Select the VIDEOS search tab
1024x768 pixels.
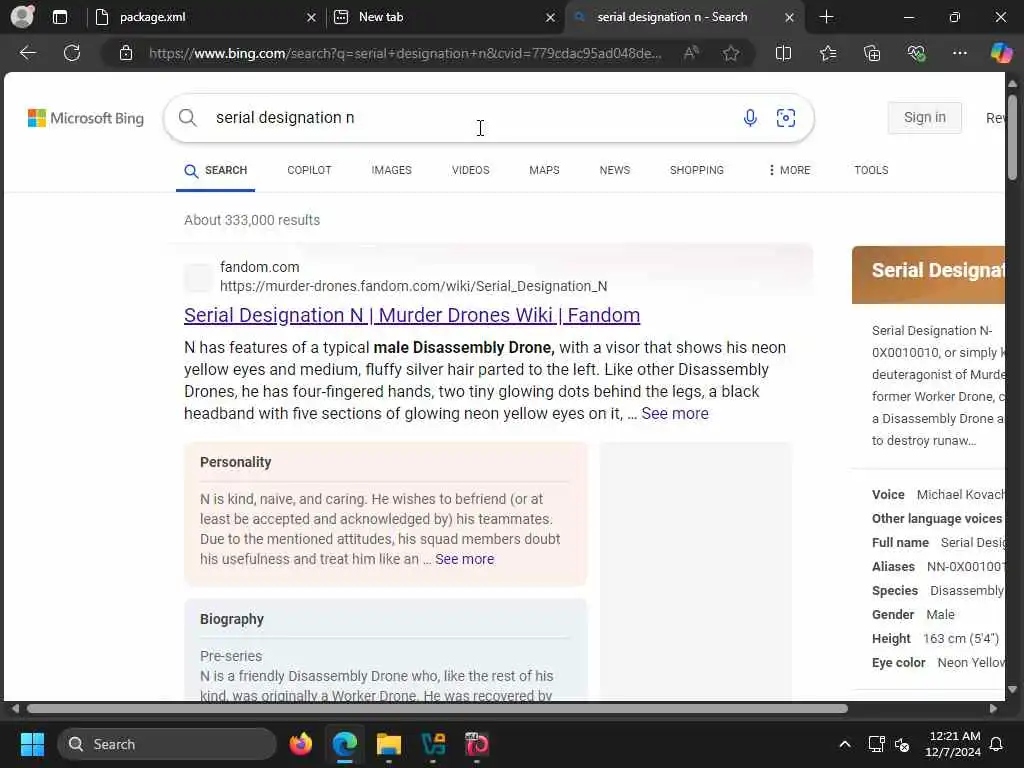coord(470,170)
